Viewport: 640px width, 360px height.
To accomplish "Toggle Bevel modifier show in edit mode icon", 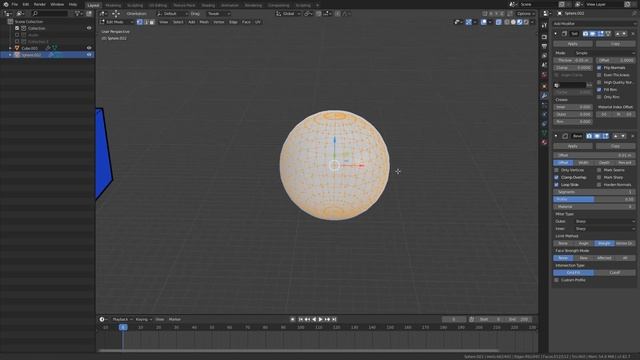I will coord(605,136).
